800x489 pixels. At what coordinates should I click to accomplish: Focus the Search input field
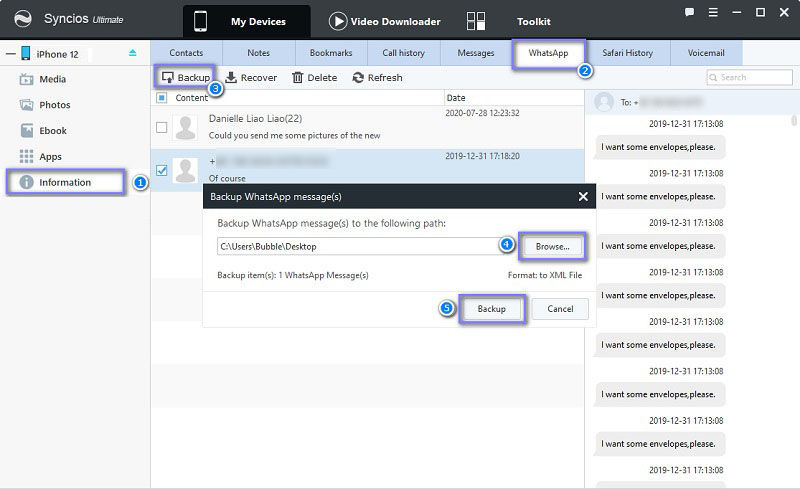pos(749,78)
